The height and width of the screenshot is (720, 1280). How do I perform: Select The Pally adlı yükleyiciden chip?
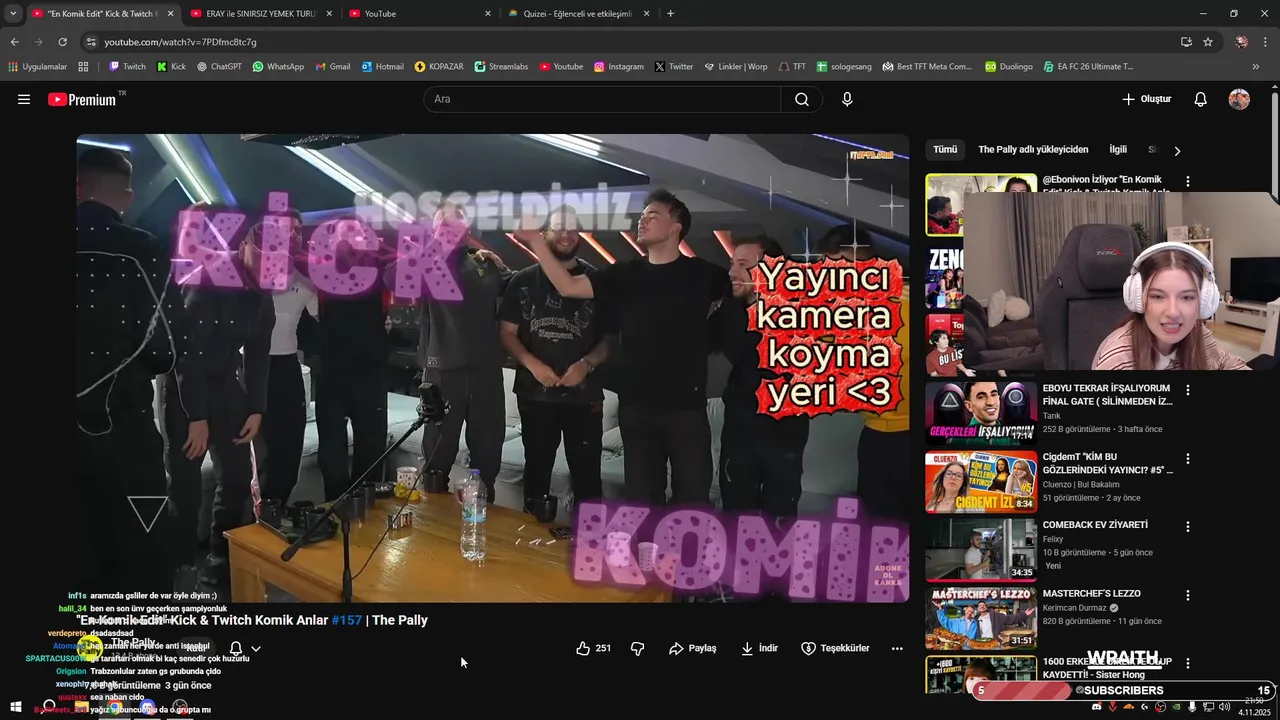1033,150
